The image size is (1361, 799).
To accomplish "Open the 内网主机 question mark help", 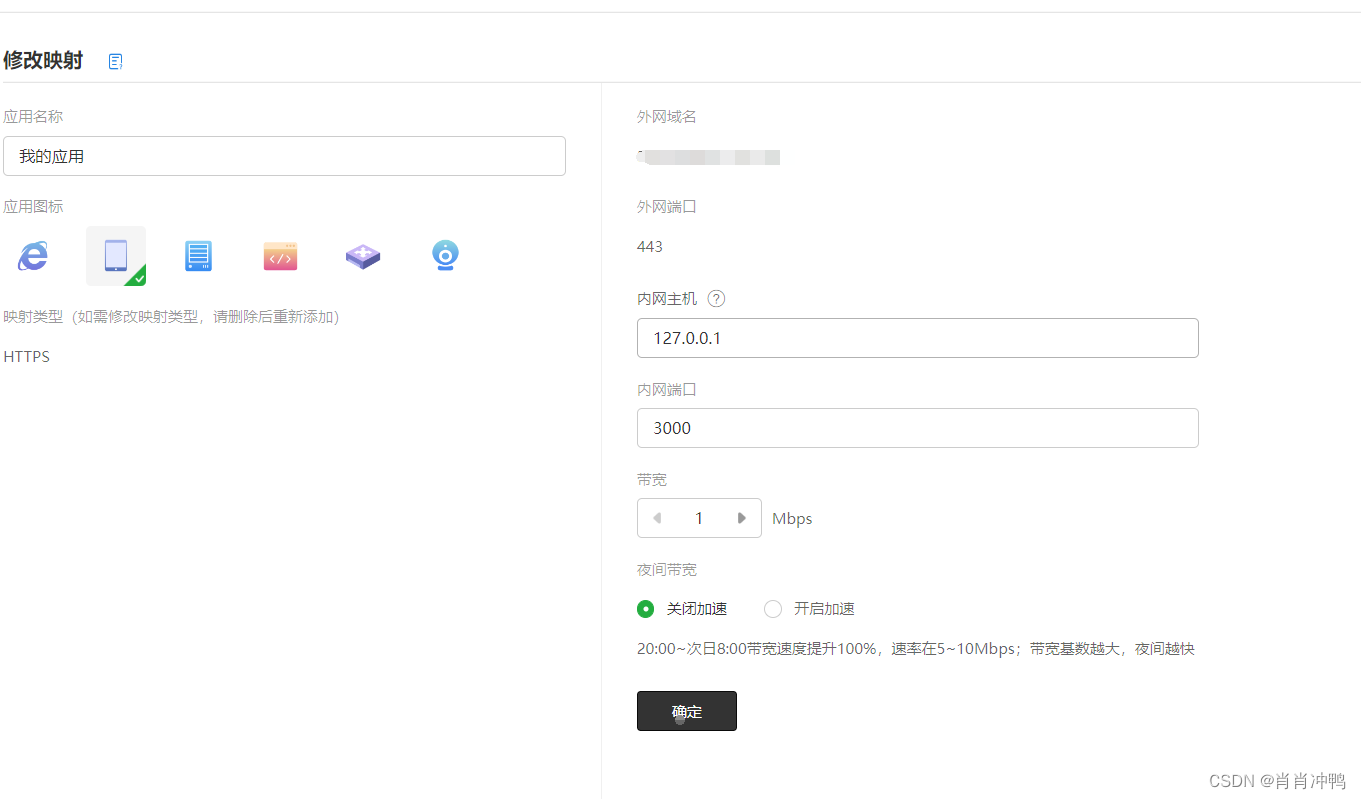I will [716, 298].
